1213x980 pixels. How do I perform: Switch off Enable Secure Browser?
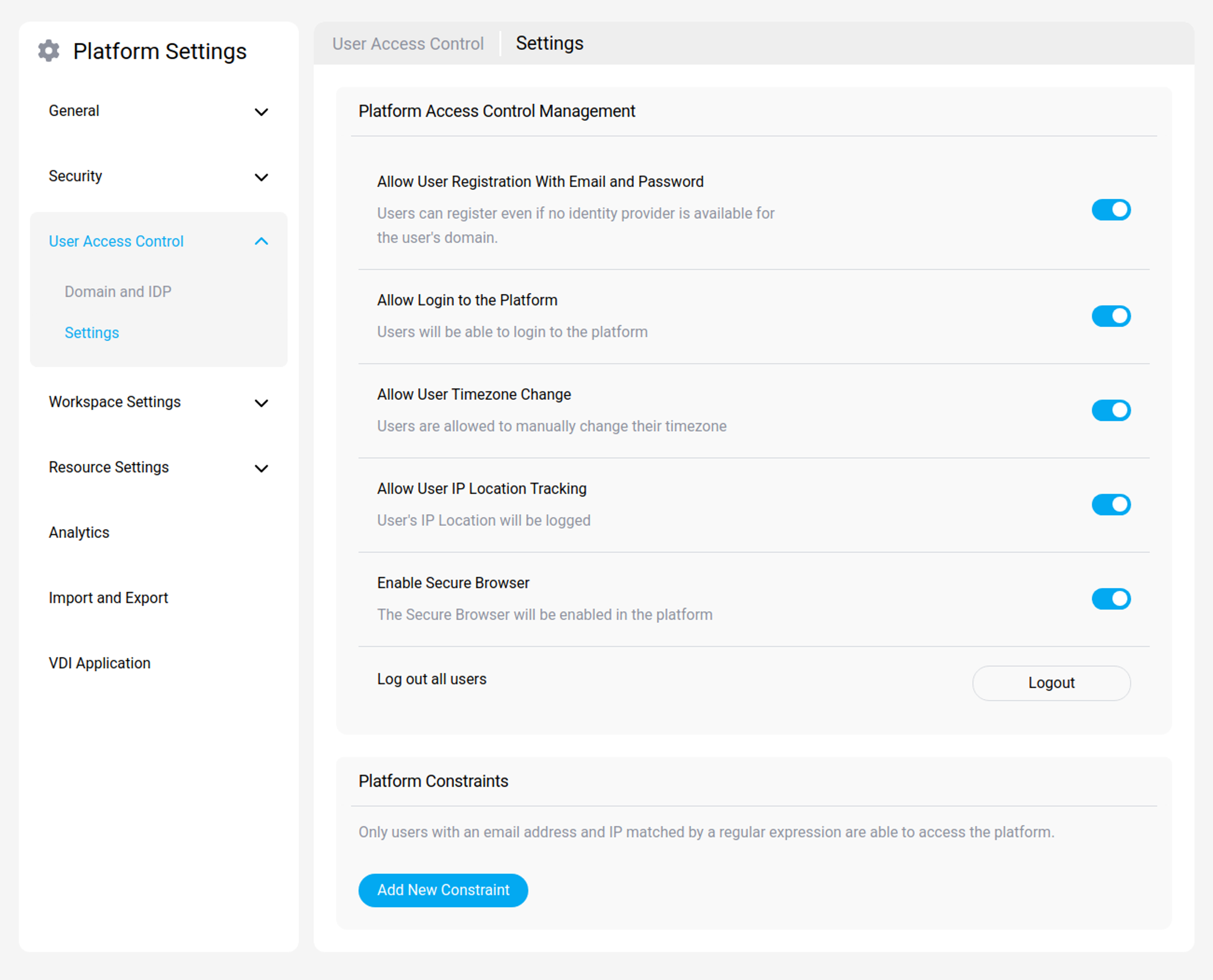click(1110, 599)
